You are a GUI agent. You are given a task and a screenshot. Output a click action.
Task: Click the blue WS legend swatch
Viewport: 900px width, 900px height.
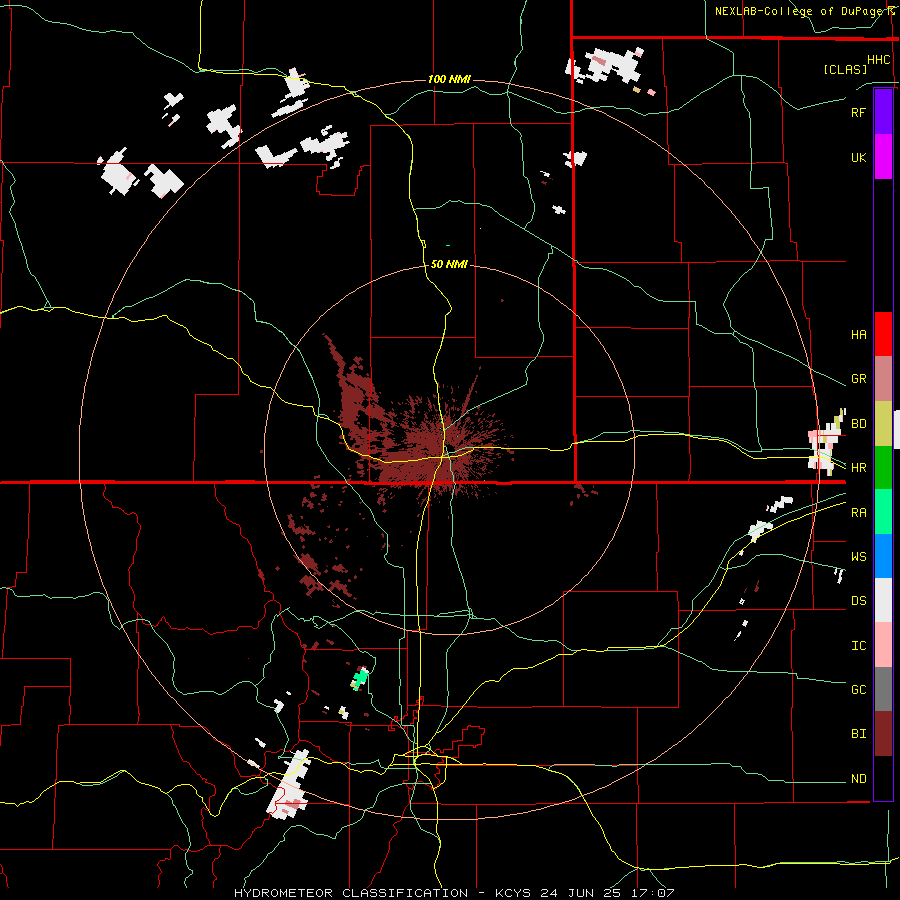pyautogui.click(x=883, y=556)
